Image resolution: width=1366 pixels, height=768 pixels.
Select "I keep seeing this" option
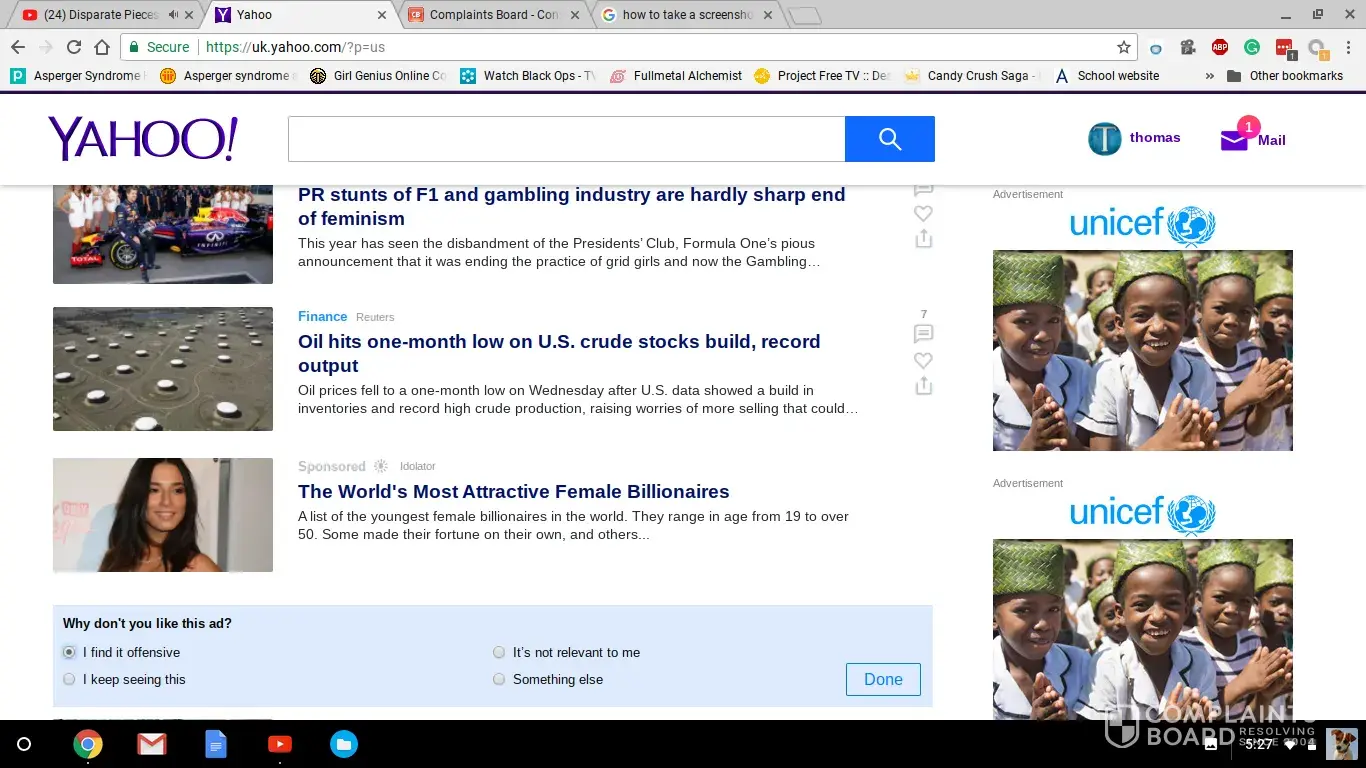[69, 679]
